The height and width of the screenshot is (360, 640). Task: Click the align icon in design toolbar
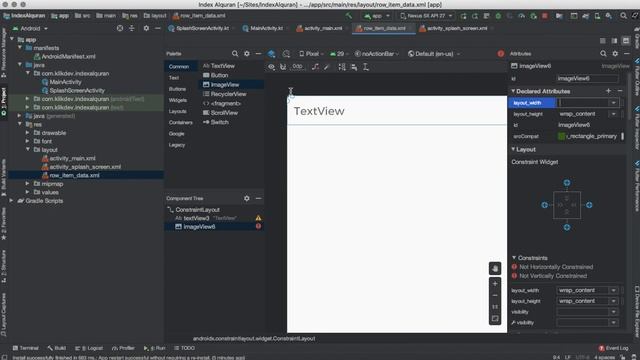tap(354, 67)
